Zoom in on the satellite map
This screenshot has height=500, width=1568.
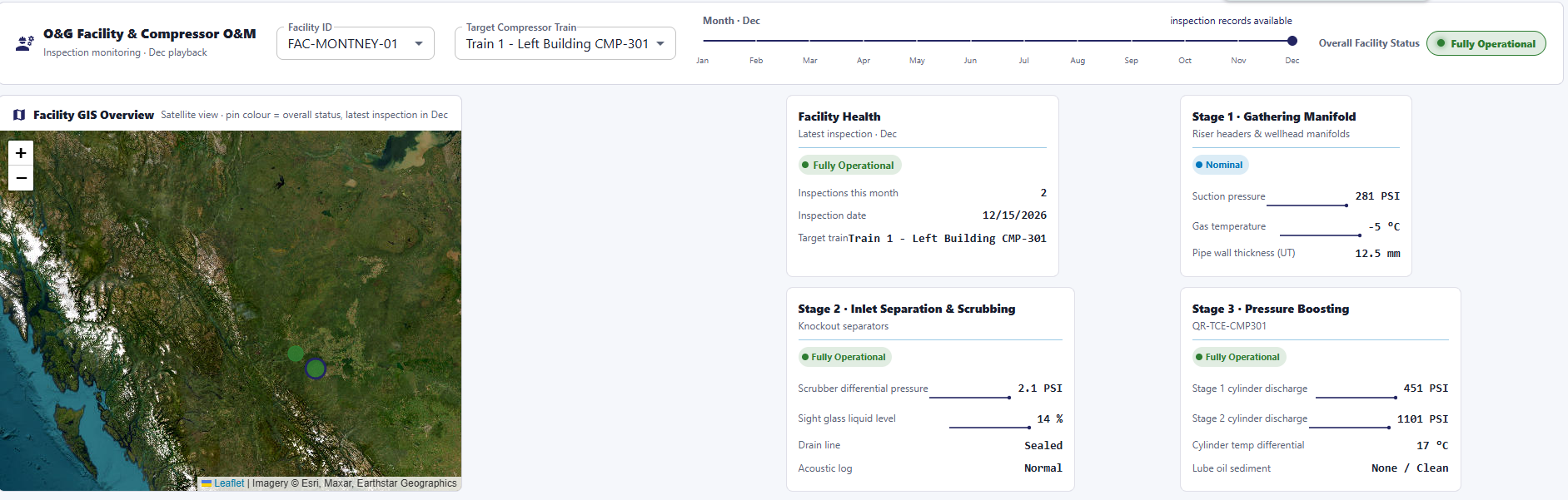click(21, 153)
